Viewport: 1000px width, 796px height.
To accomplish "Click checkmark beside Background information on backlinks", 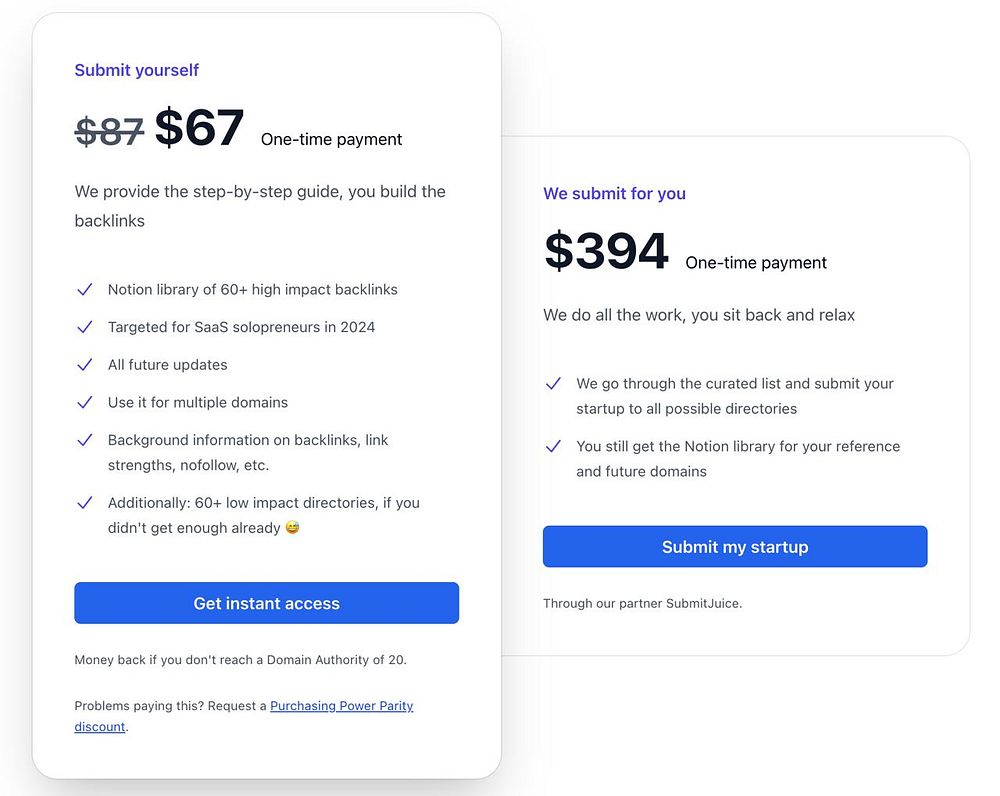I will pyautogui.click(x=85, y=440).
